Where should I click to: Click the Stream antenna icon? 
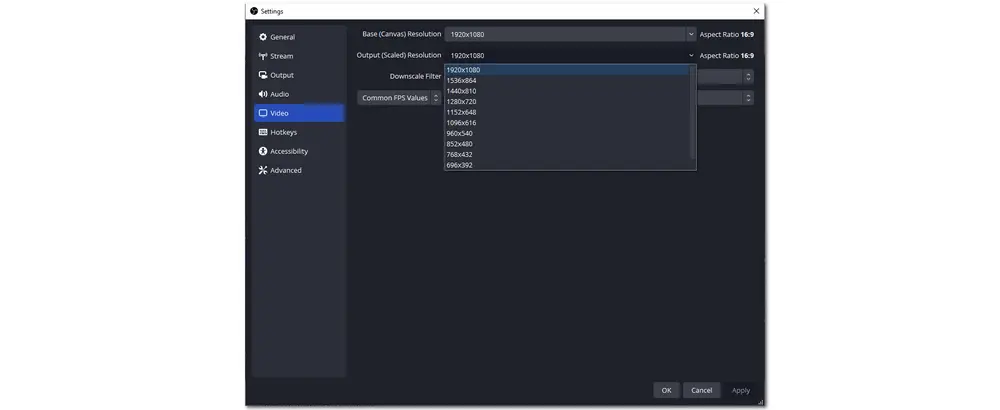263,56
